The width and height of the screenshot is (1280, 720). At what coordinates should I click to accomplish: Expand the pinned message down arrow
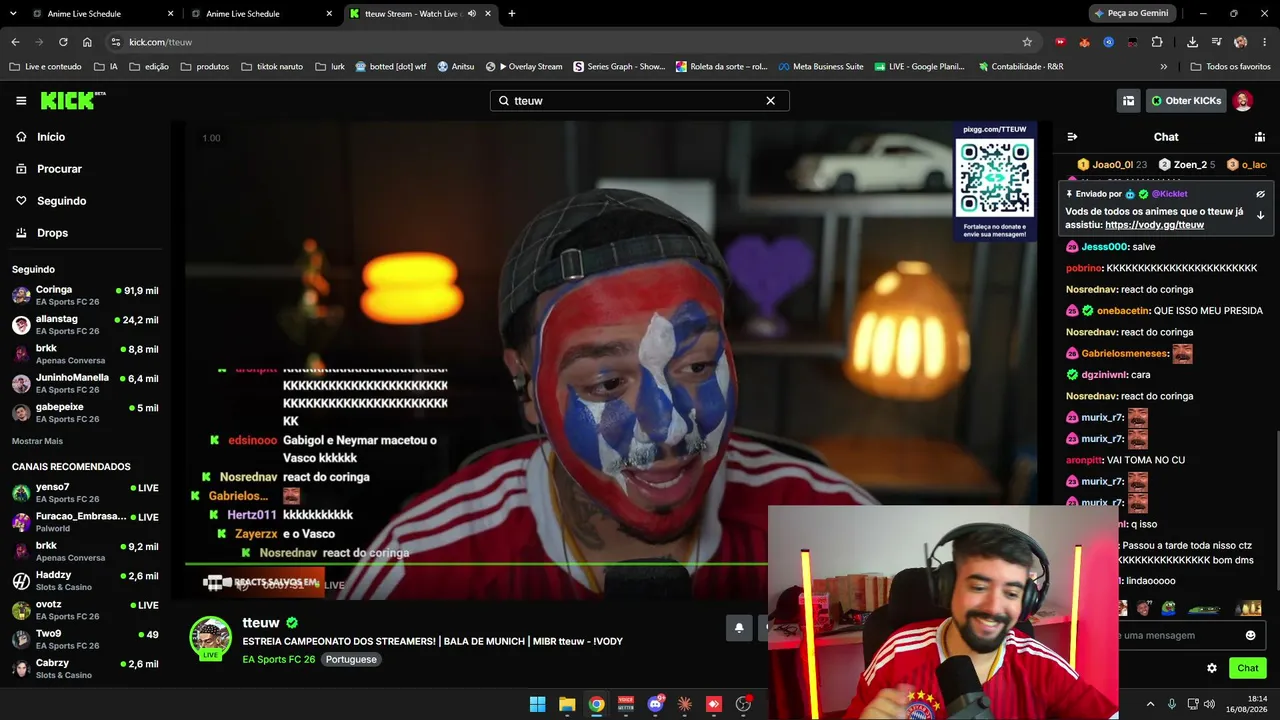[1260, 215]
